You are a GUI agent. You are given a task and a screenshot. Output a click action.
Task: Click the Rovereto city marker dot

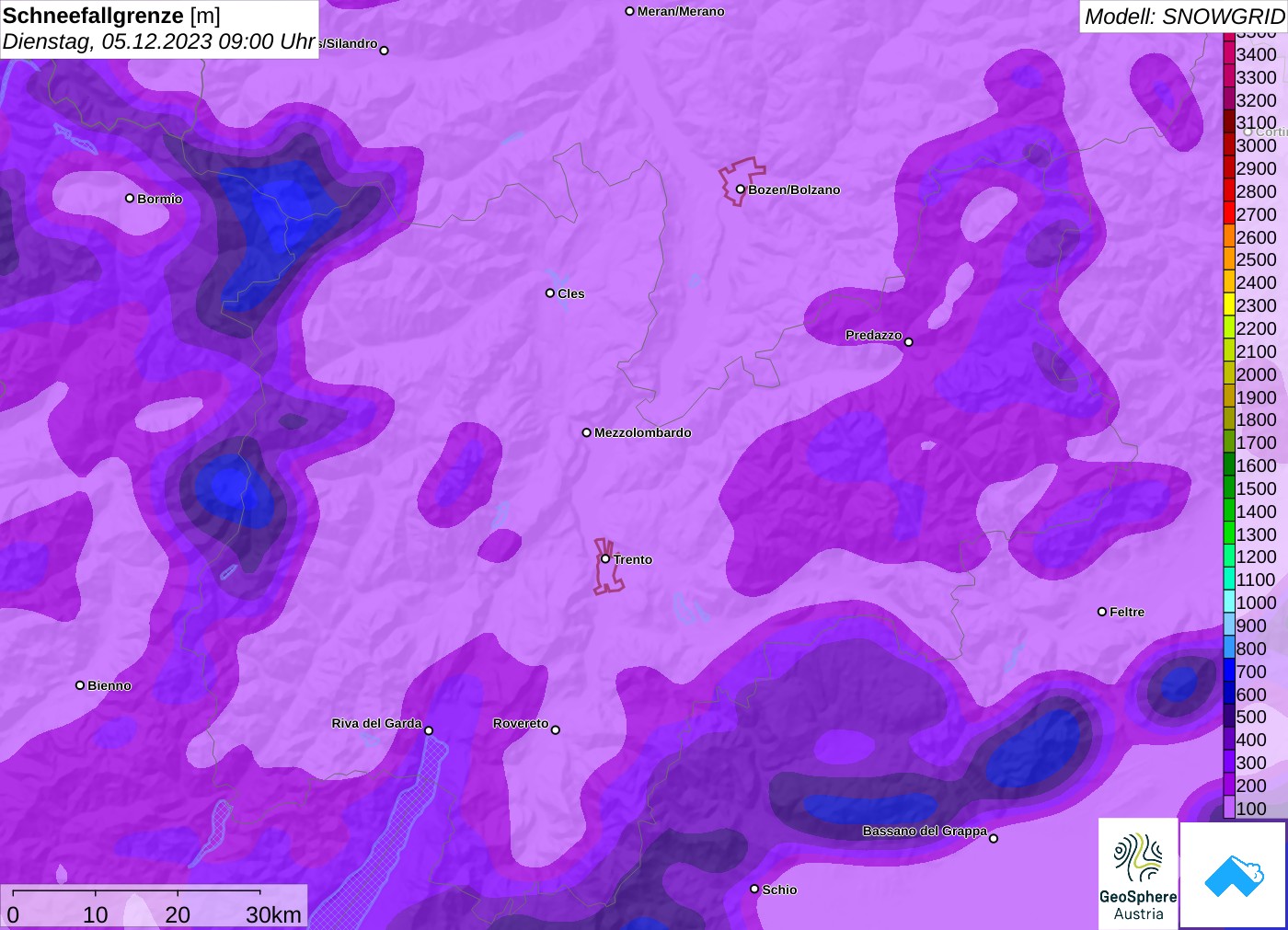pos(556,730)
